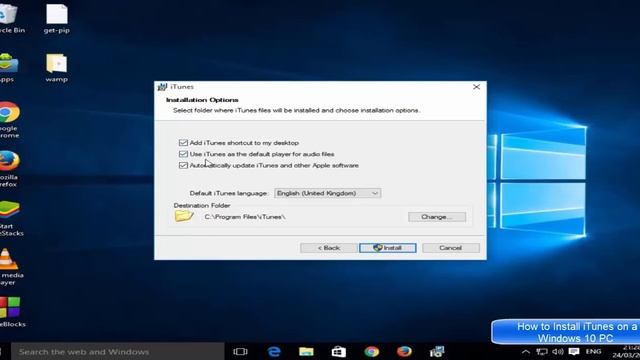This screenshot has width=640, height=360.
Task: Select VLC media player desktop shortcut
Action: [x=11, y=267]
